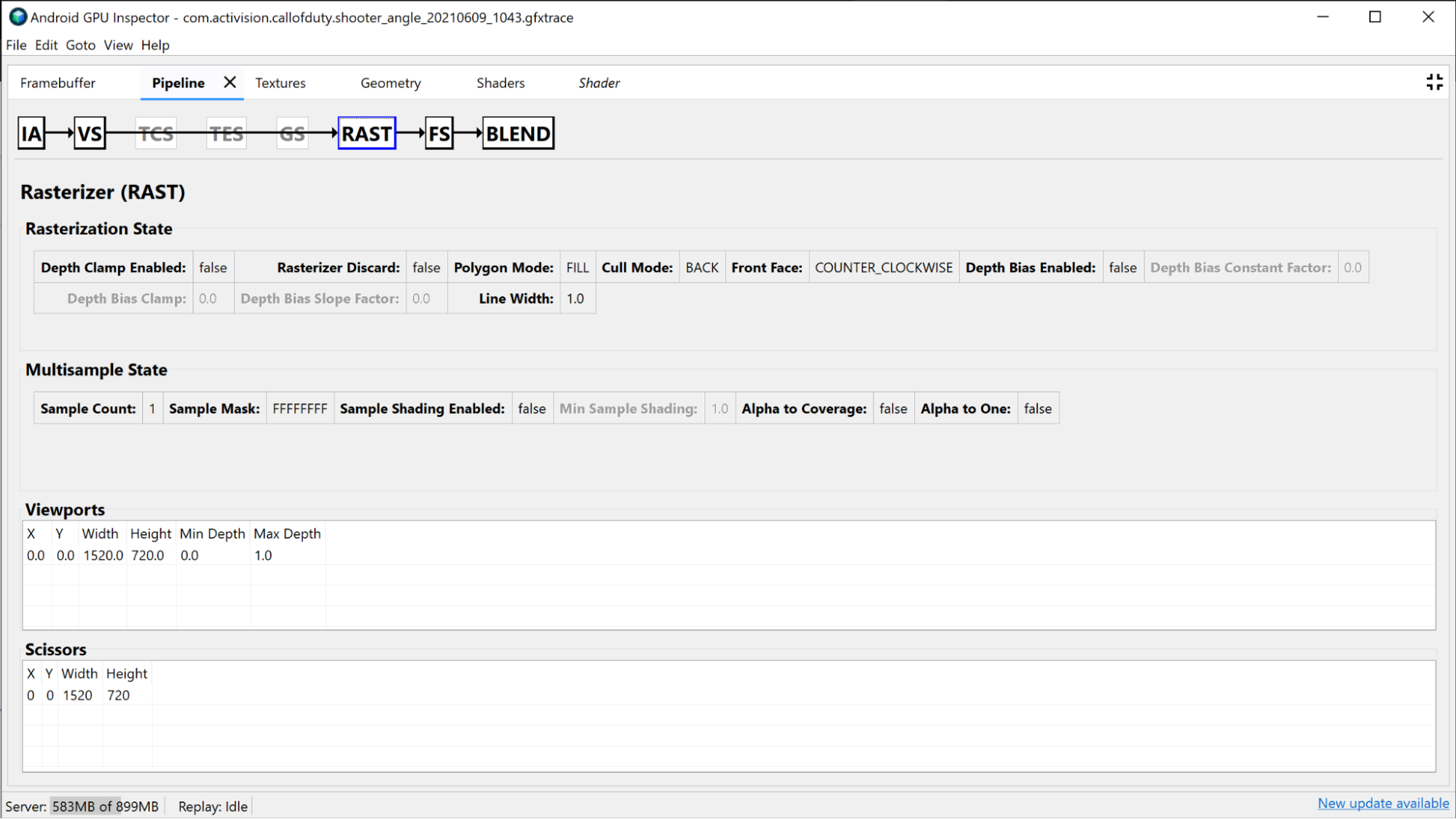Click the maximize panel icon top-right
Viewport: 1456px width, 819px height.
[x=1435, y=82]
